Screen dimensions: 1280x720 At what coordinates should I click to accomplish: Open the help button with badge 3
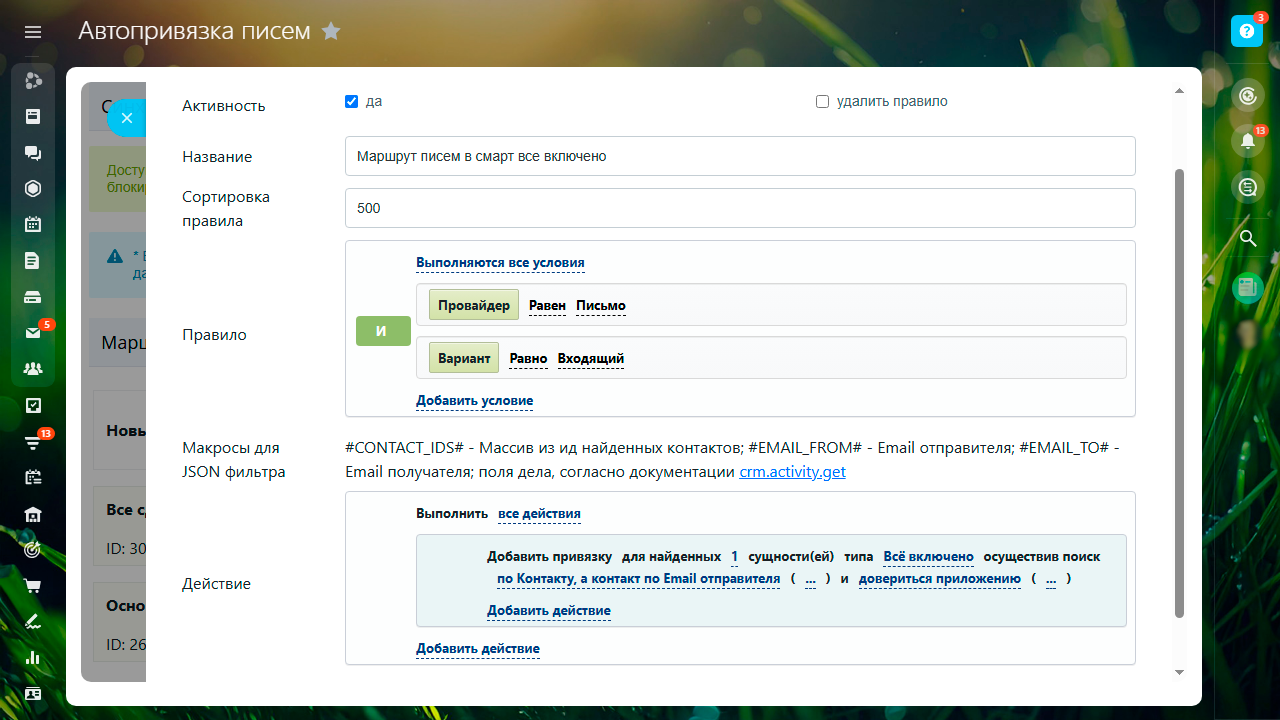tap(1247, 31)
